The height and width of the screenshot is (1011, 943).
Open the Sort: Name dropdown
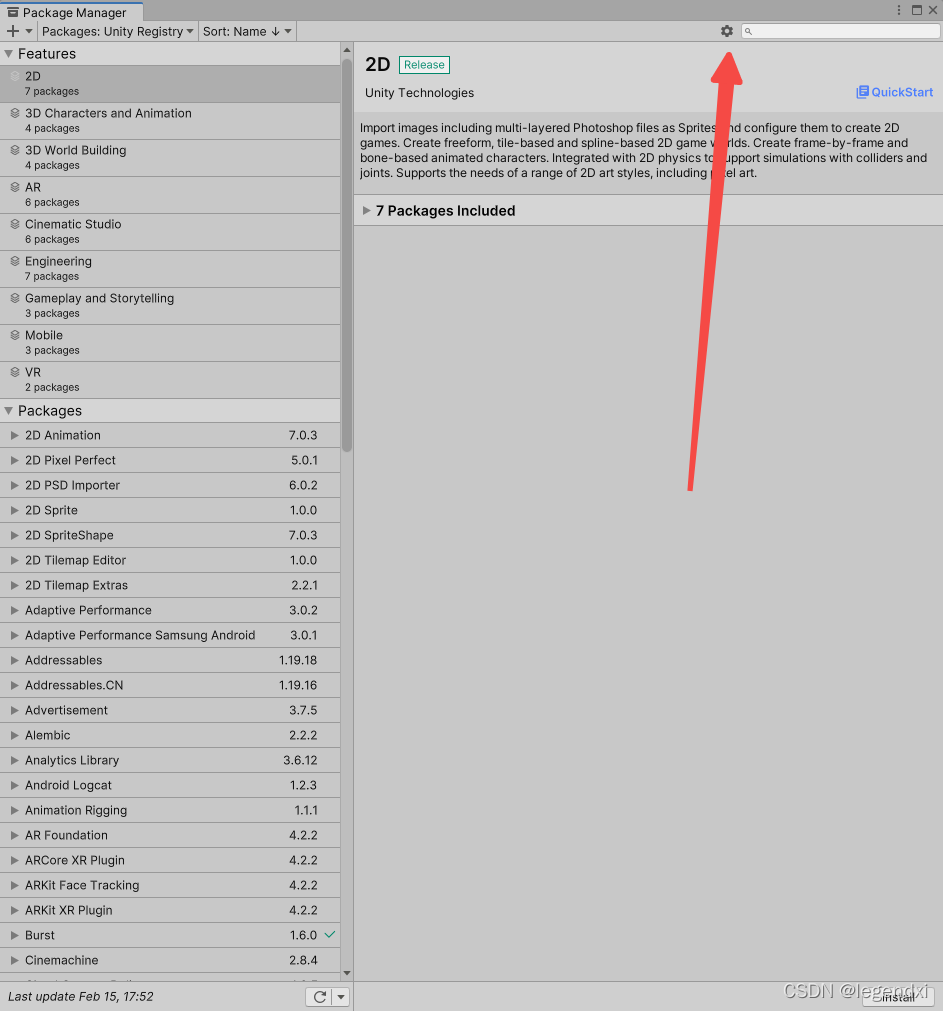pos(247,31)
